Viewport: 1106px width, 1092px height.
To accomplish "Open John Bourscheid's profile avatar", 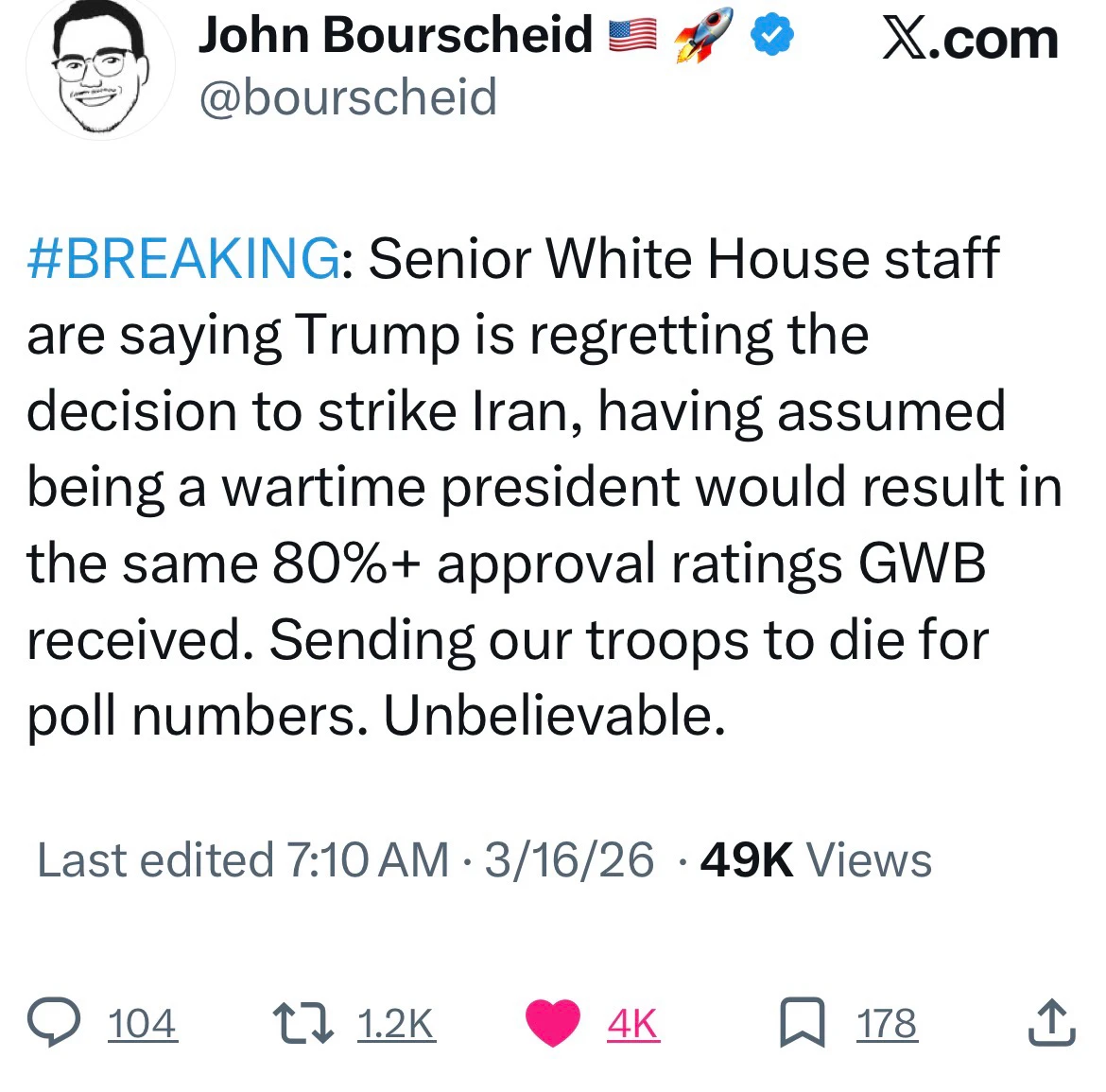I will coord(99,71).
